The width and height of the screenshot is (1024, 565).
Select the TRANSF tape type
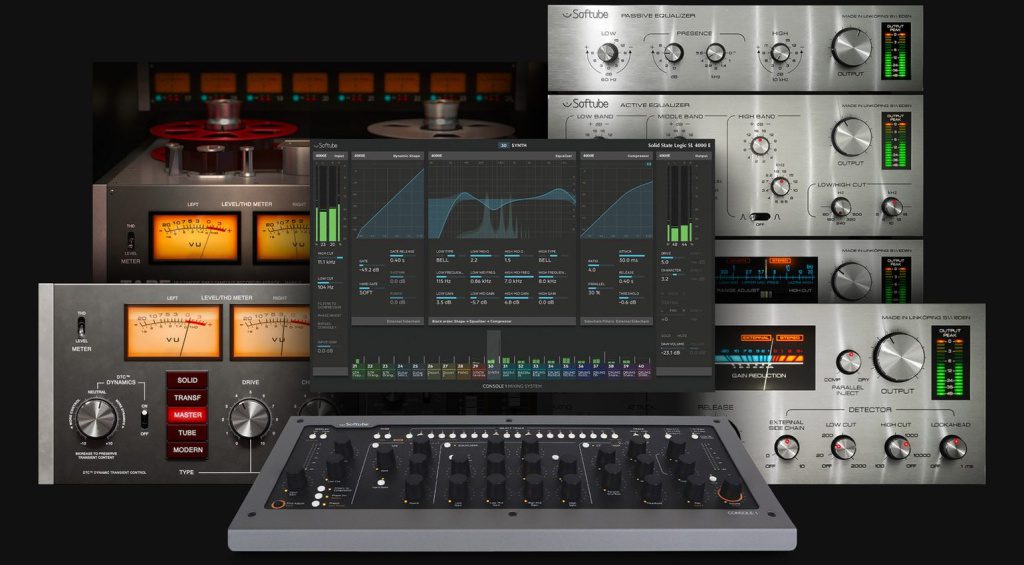pos(186,398)
